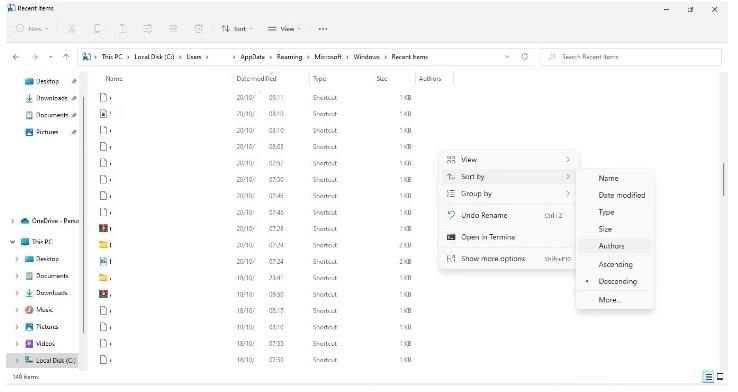Switch to details view icon in status bar
Viewport: 738px width, 392px height.
pyautogui.click(x=708, y=376)
